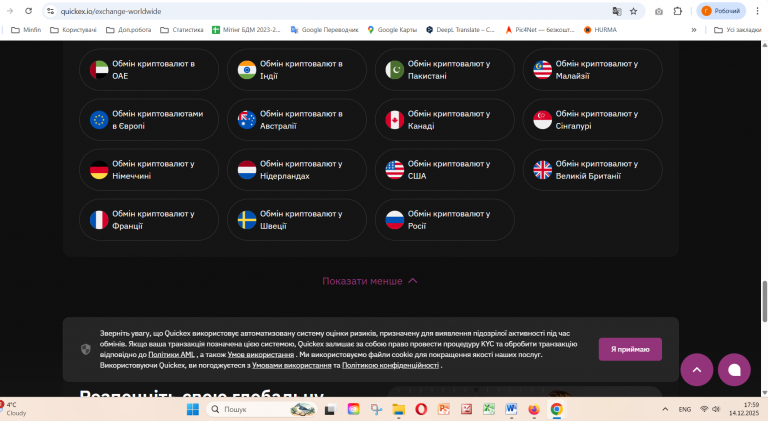The image size is (768, 421).
Task: Select crypto exchange in Європі
Action: [149, 119]
